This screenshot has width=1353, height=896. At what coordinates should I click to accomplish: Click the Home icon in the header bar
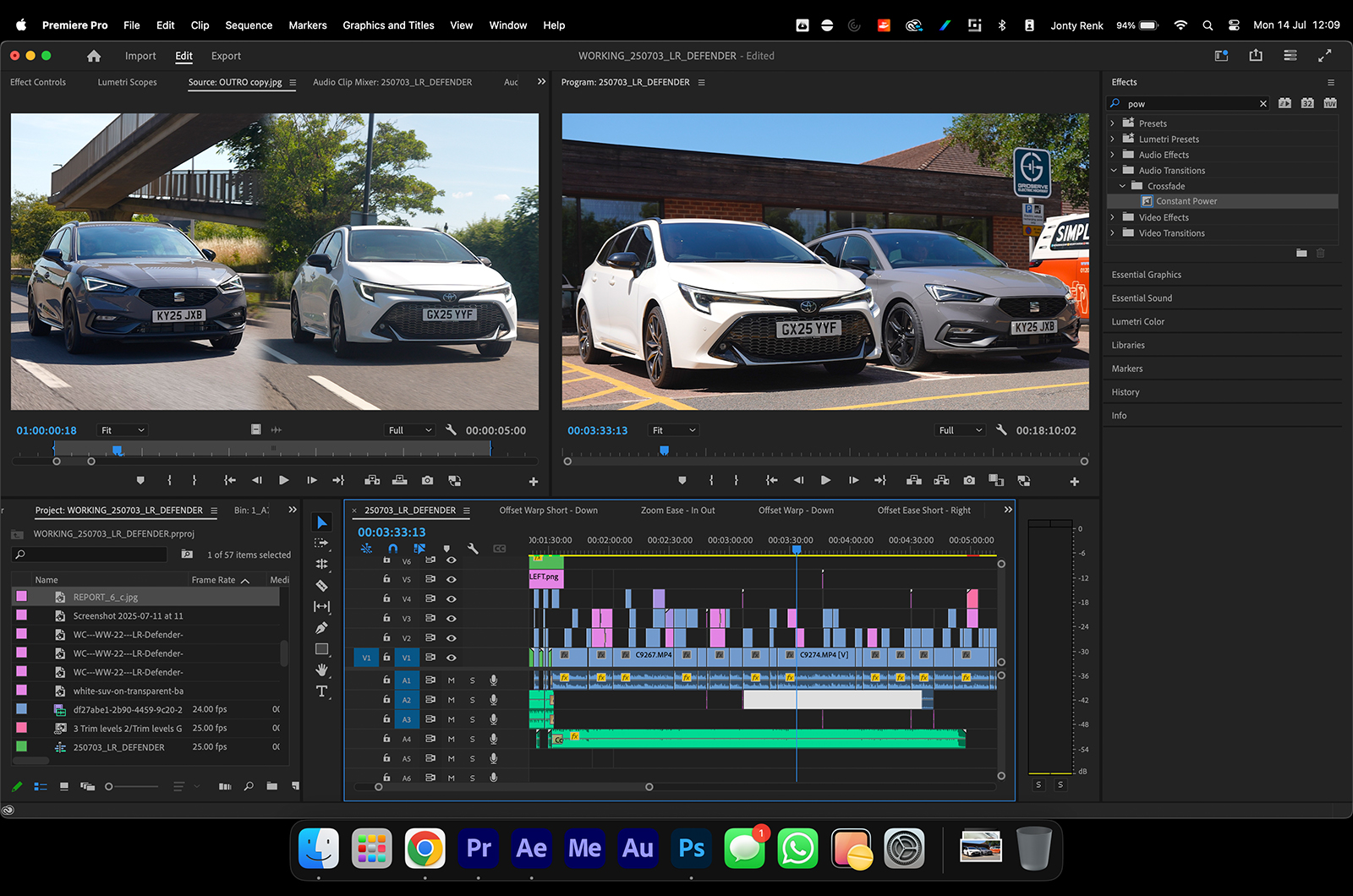coord(94,56)
